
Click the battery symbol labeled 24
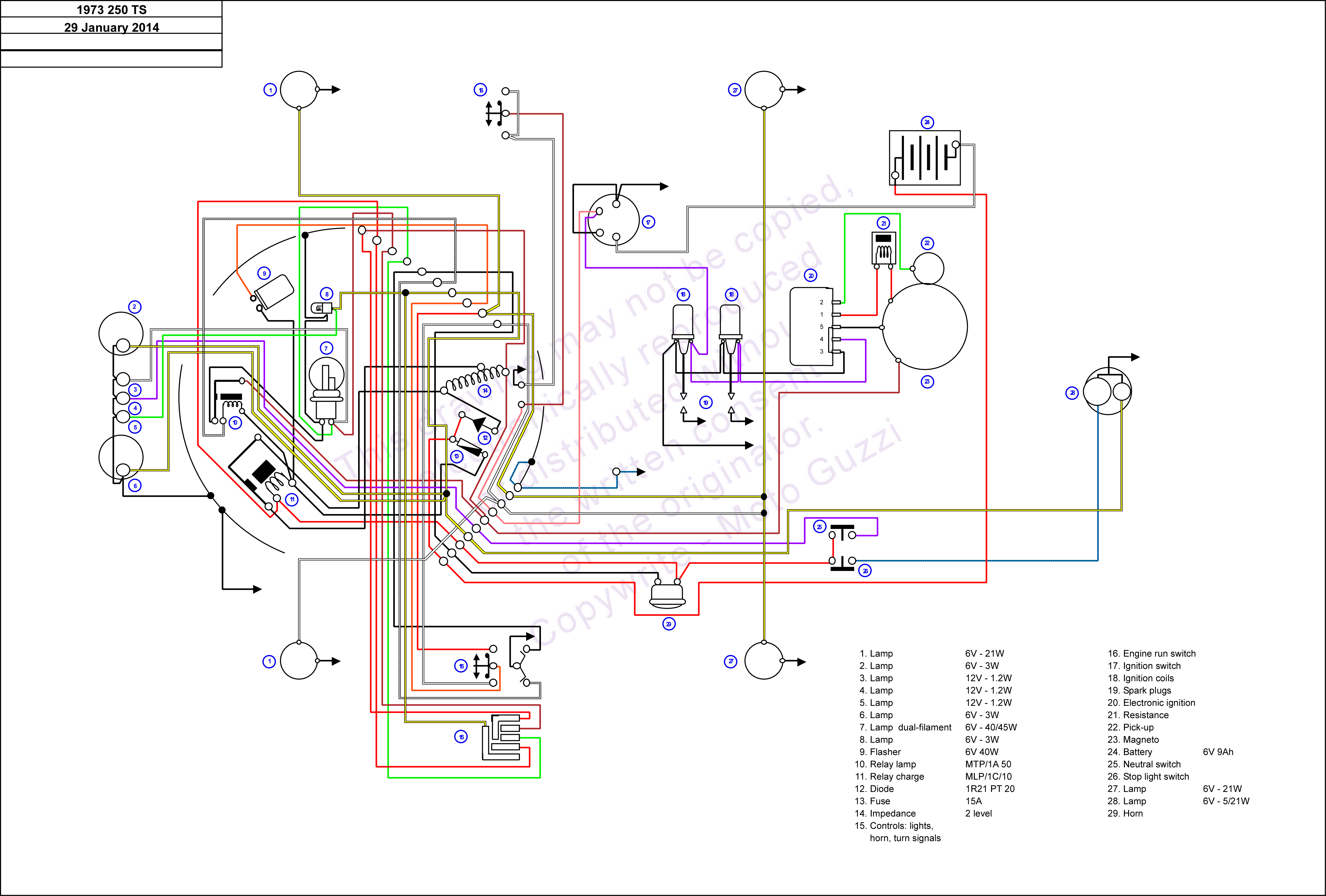924,158
